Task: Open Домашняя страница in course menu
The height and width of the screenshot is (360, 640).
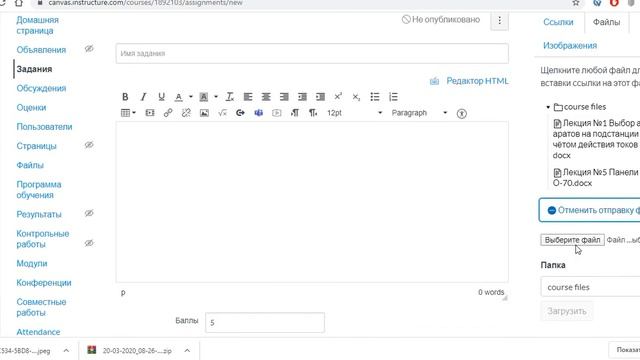Action: [38, 25]
